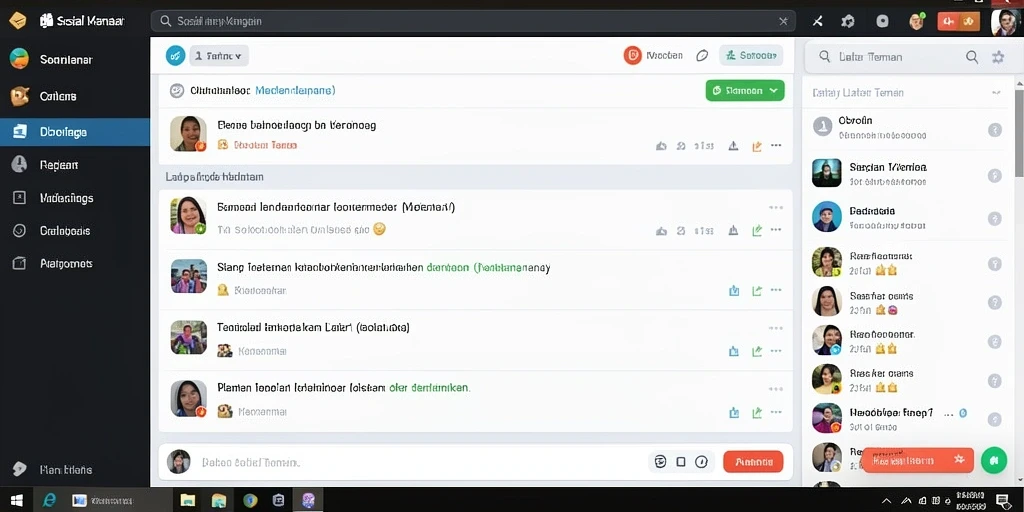Image resolution: width=1024 pixels, height=512 pixels.
Task: Focus the top search bar field
Action: click(473, 21)
